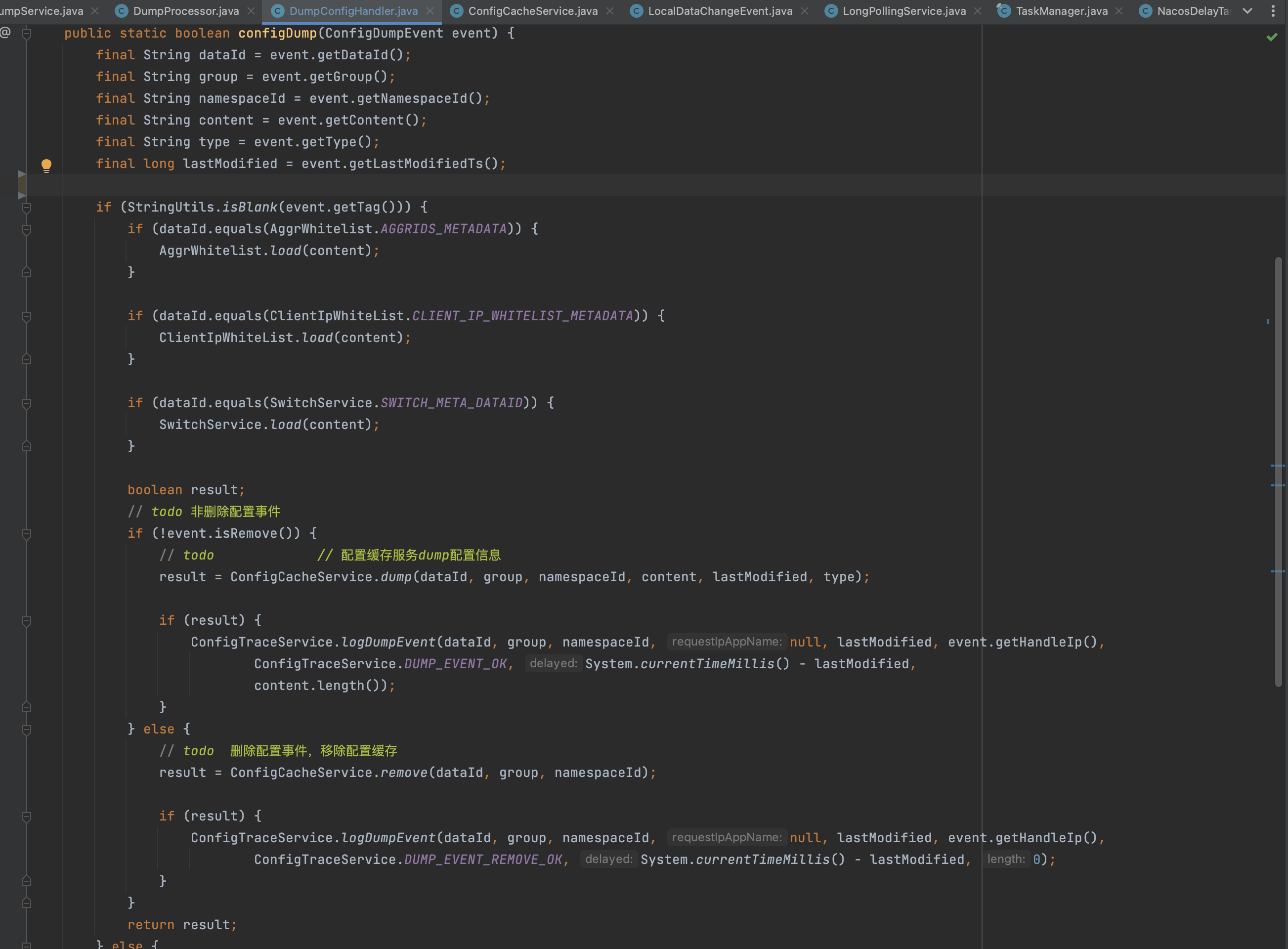The width and height of the screenshot is (1288, 949).
Task: Fold the isBlank(event.getTag()) if block
Action: point(26,208)
